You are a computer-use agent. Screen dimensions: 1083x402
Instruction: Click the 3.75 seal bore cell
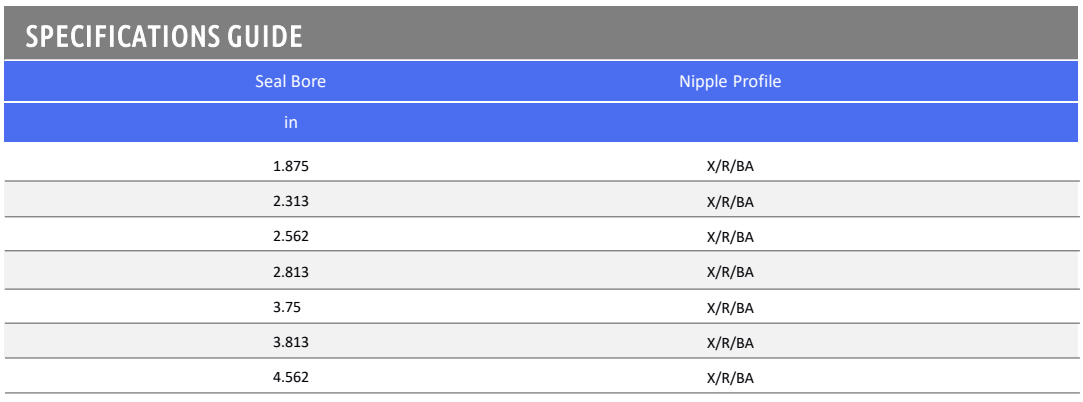coord(287,307)
